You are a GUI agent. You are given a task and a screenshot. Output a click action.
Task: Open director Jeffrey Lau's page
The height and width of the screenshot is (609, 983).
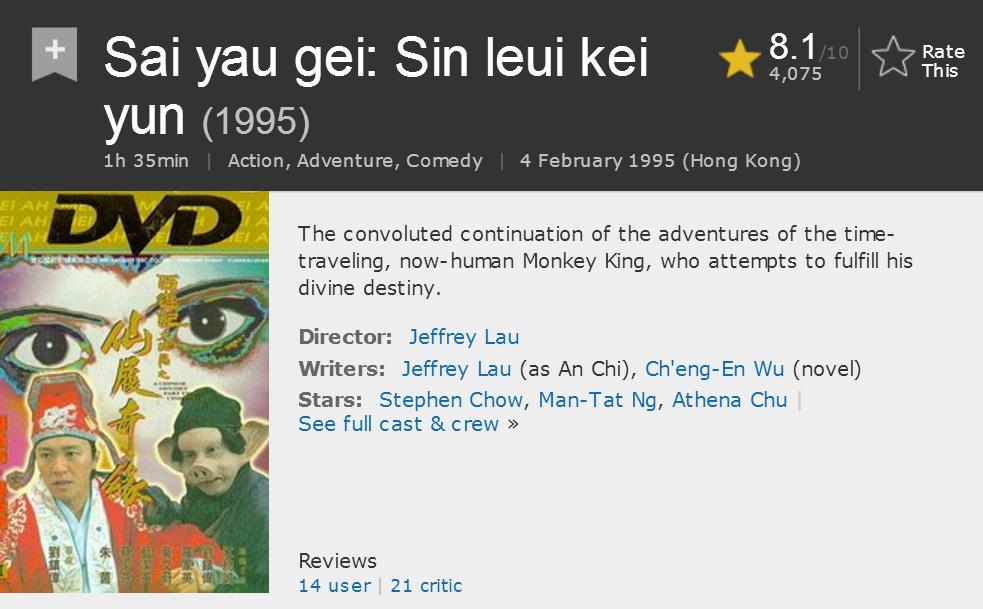[464, 337]
